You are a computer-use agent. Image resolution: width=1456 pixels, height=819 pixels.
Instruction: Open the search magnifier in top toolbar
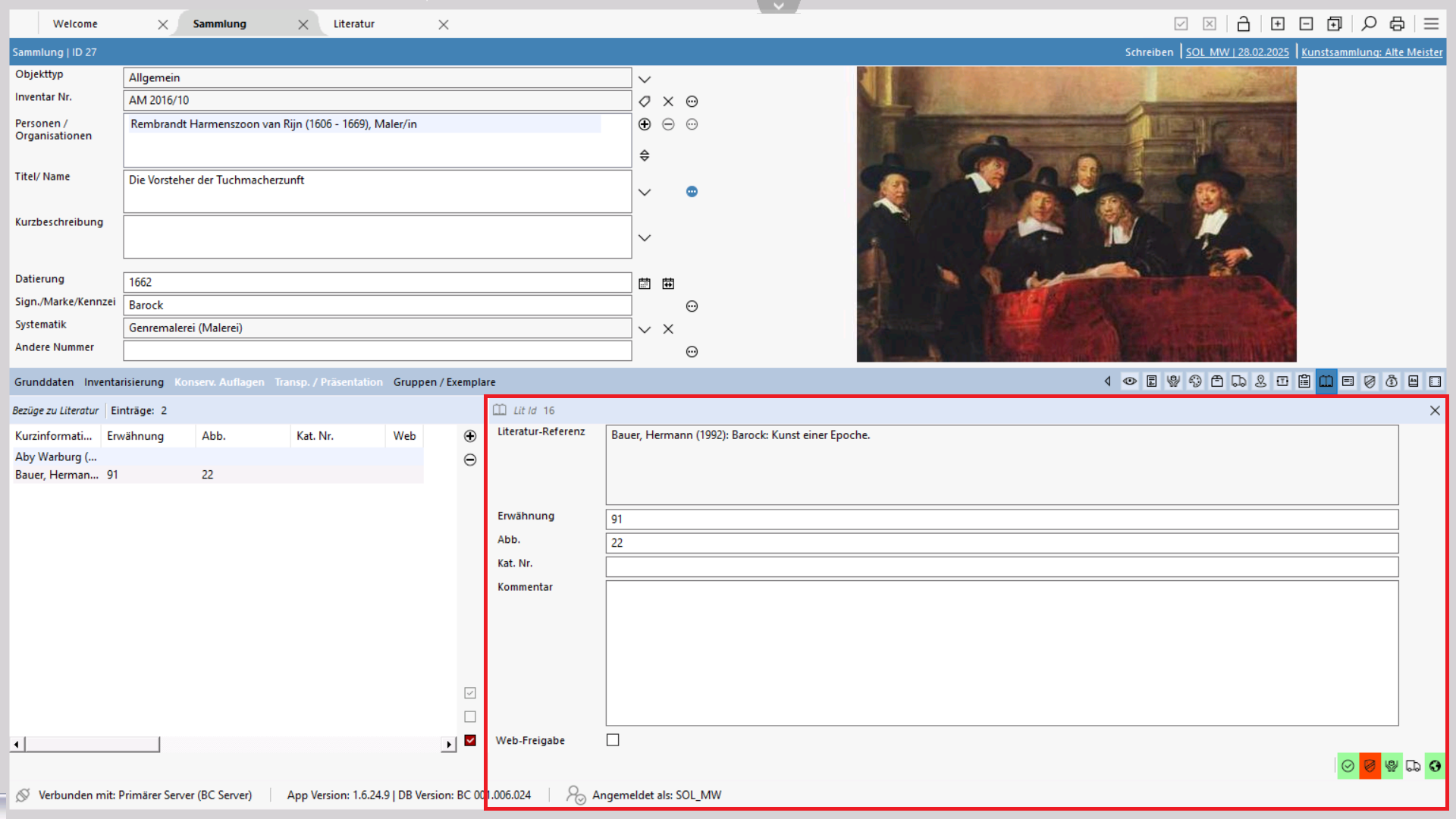(1368, 24)
